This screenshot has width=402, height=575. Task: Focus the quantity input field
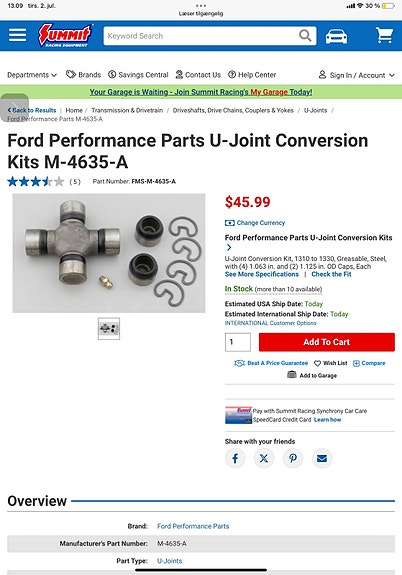pyautogui.click(x=238, y=342)
